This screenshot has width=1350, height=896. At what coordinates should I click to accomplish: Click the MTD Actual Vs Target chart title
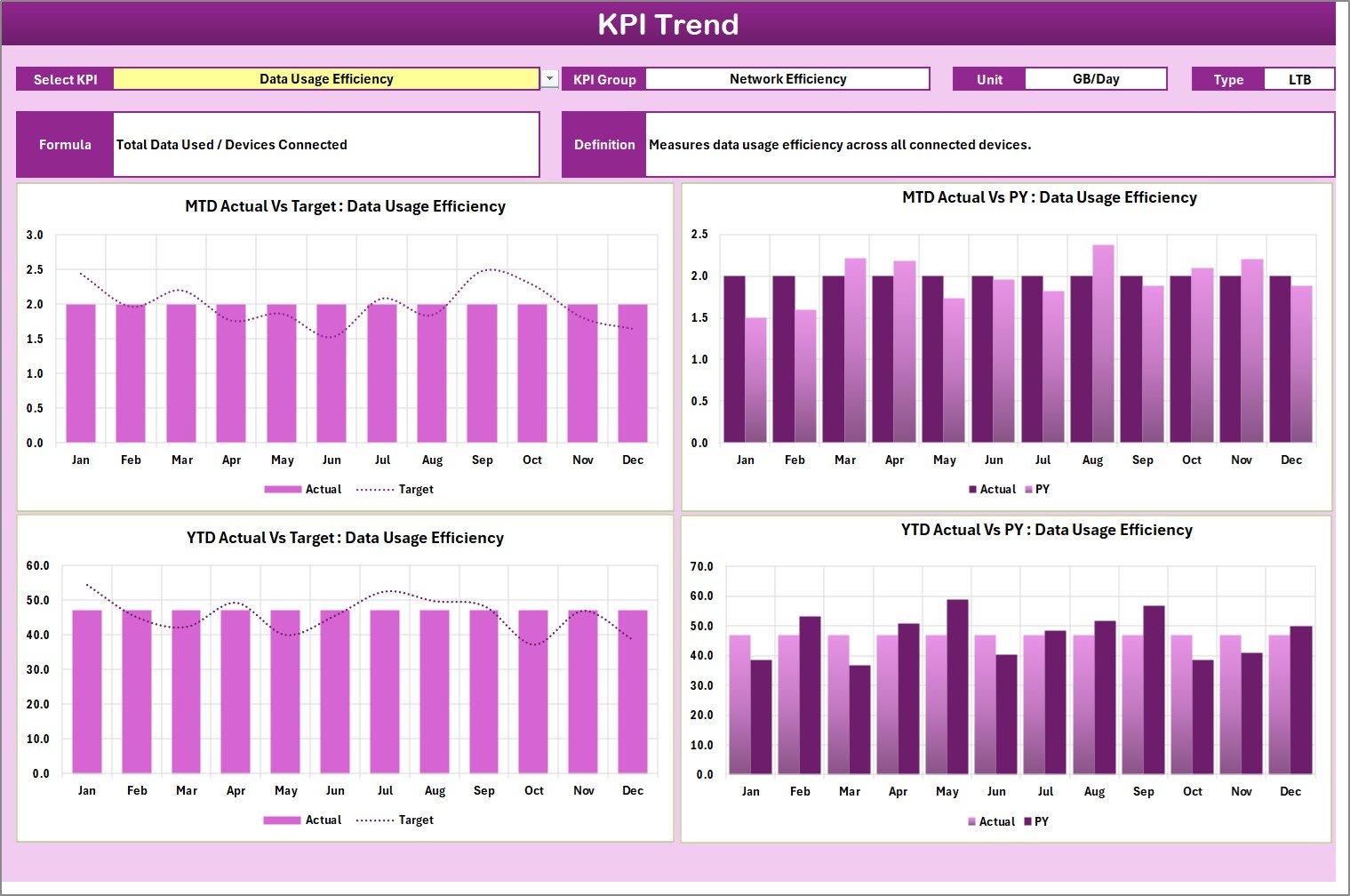click(344, 205)
